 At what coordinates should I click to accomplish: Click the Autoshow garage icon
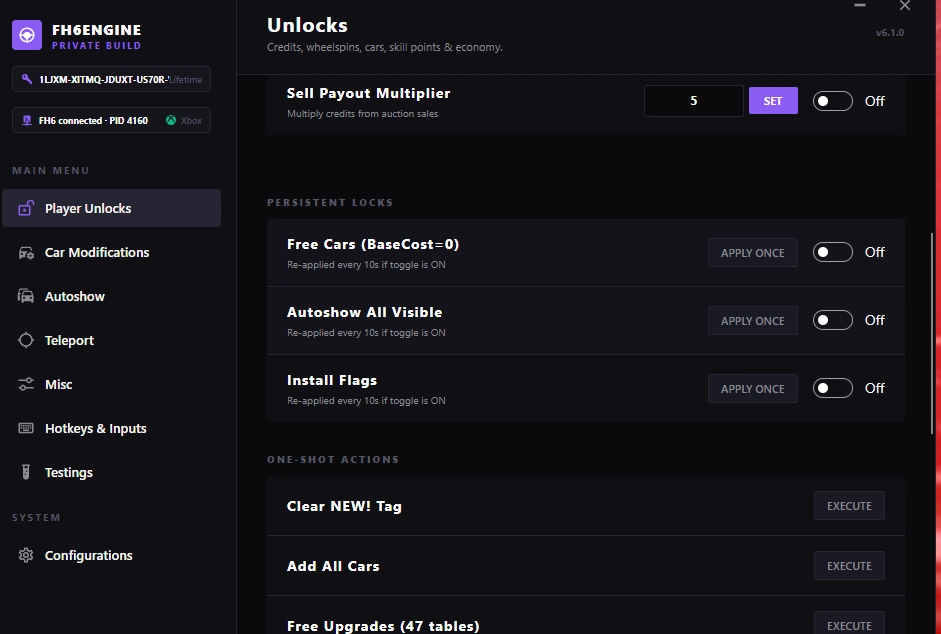point(26,296)
